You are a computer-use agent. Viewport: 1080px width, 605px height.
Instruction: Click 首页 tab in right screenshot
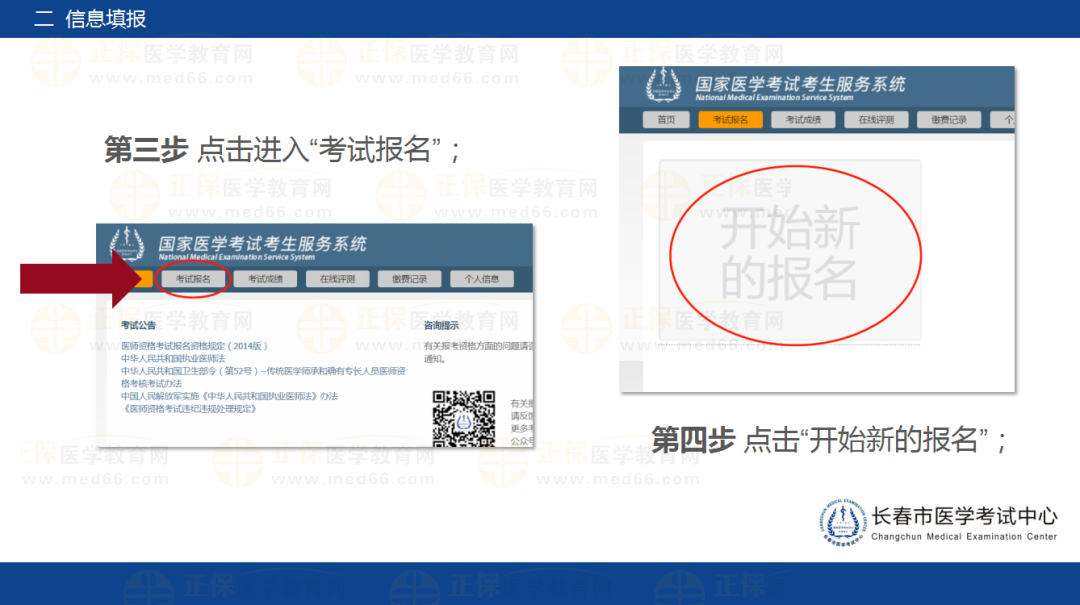666,120
